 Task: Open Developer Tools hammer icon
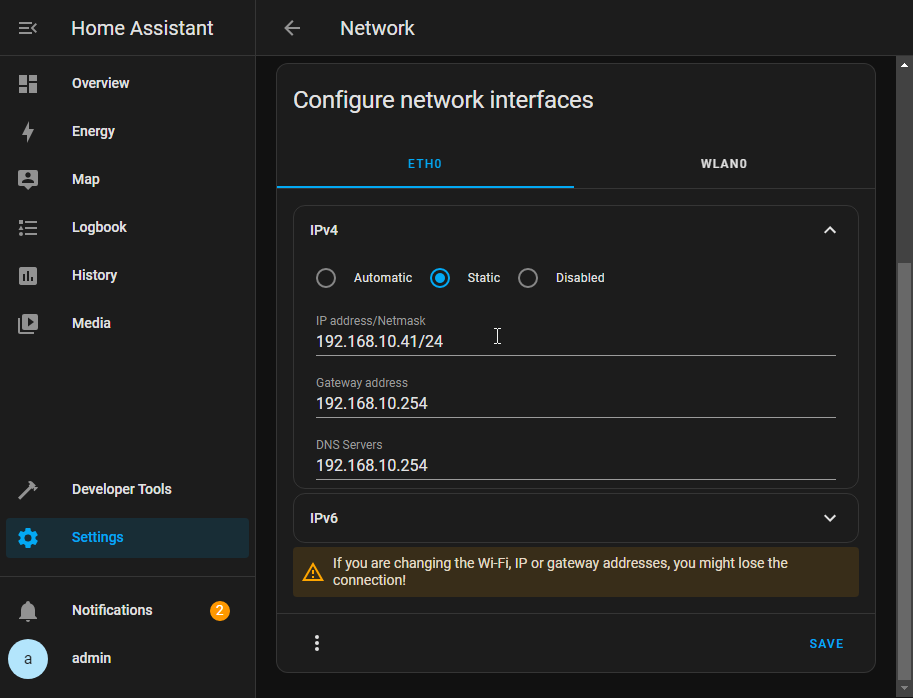(28, 490)
